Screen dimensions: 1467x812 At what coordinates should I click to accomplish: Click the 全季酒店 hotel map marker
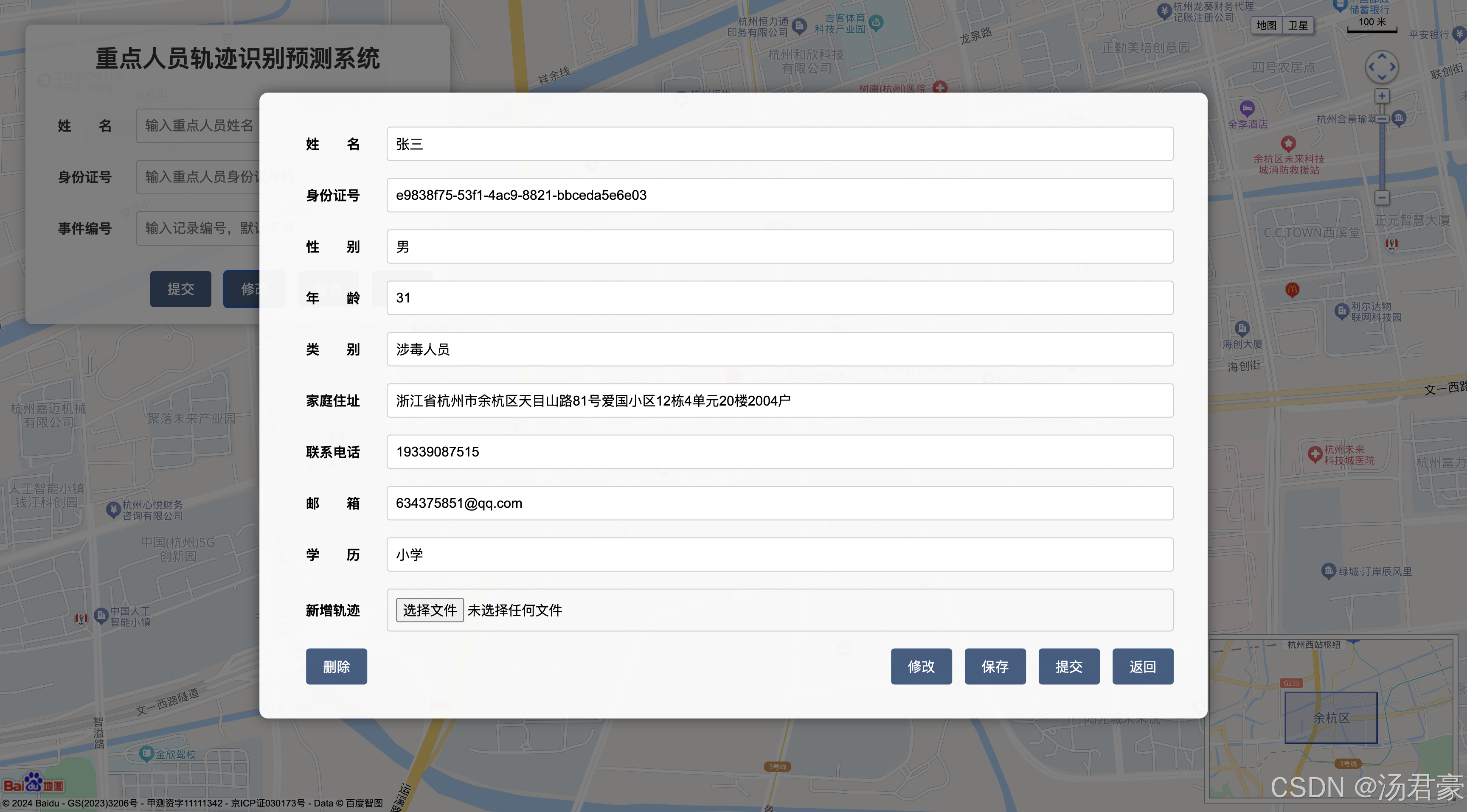tap(1247, 108)
